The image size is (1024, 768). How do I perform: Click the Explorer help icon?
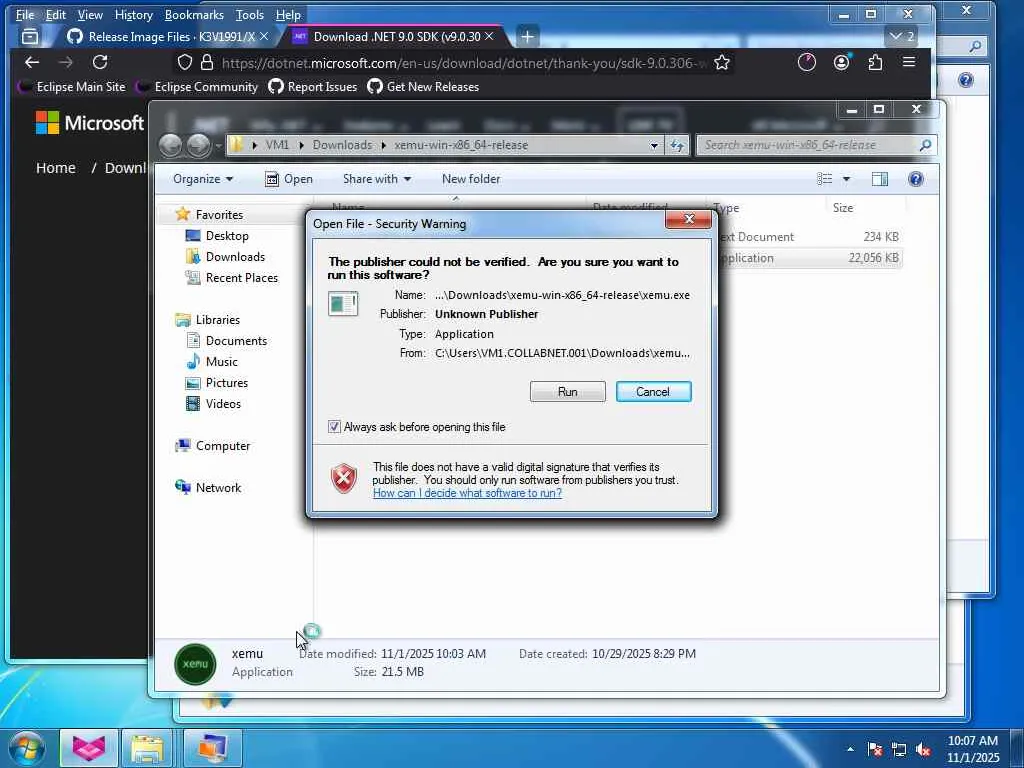tap(916, 179)
